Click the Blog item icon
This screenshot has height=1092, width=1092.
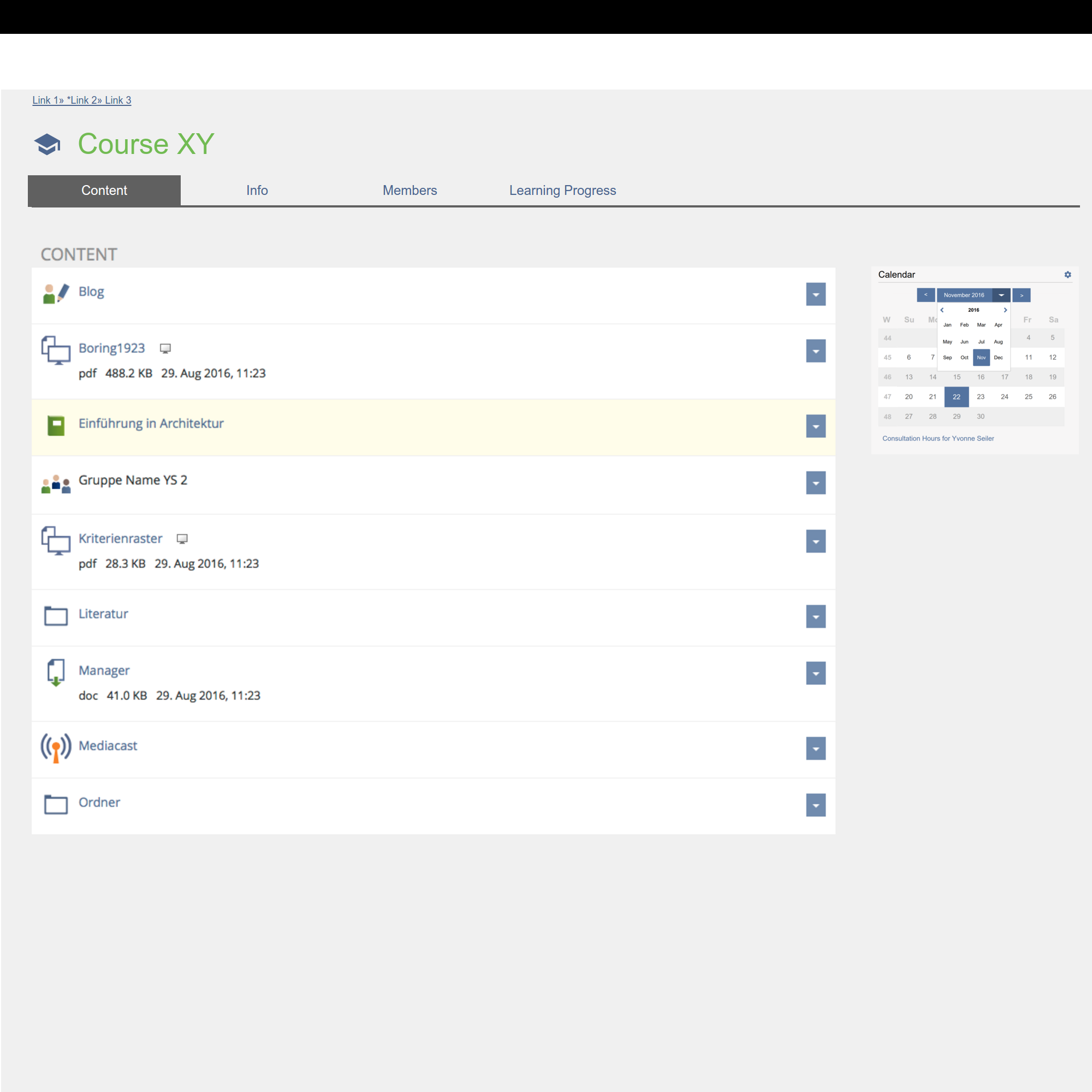[x=55, y=293]
